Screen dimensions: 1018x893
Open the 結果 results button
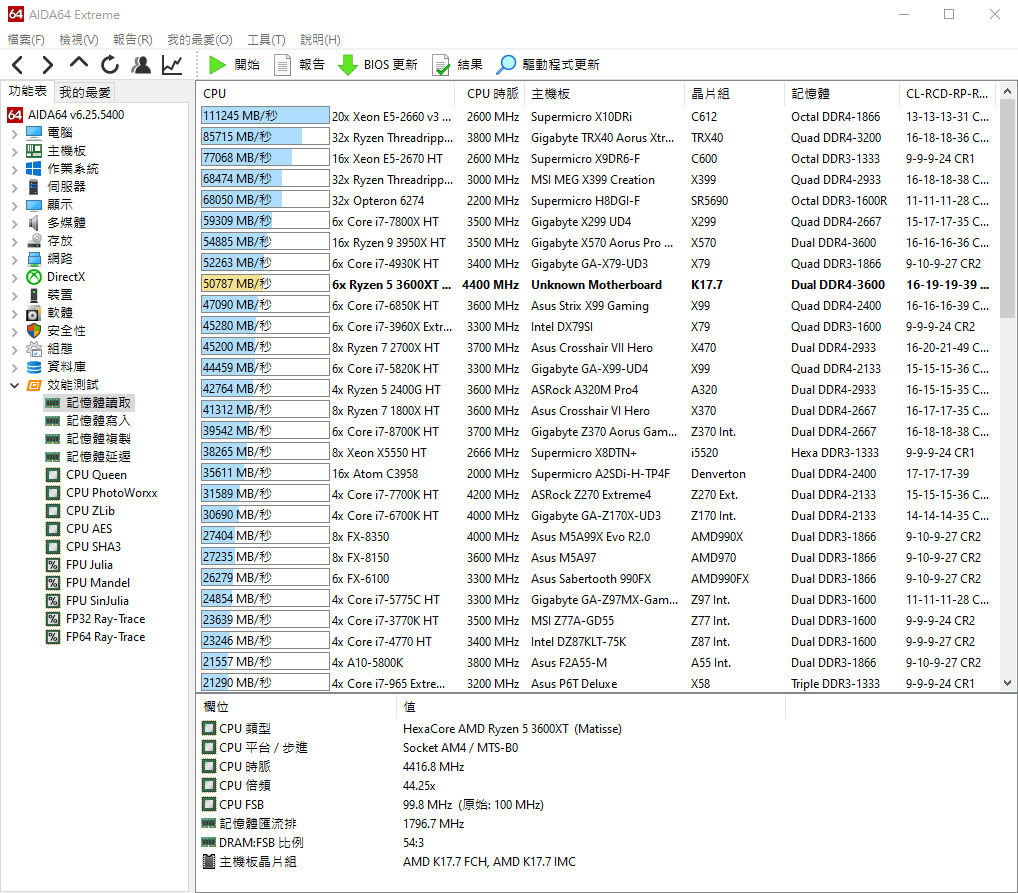[458, 64]
